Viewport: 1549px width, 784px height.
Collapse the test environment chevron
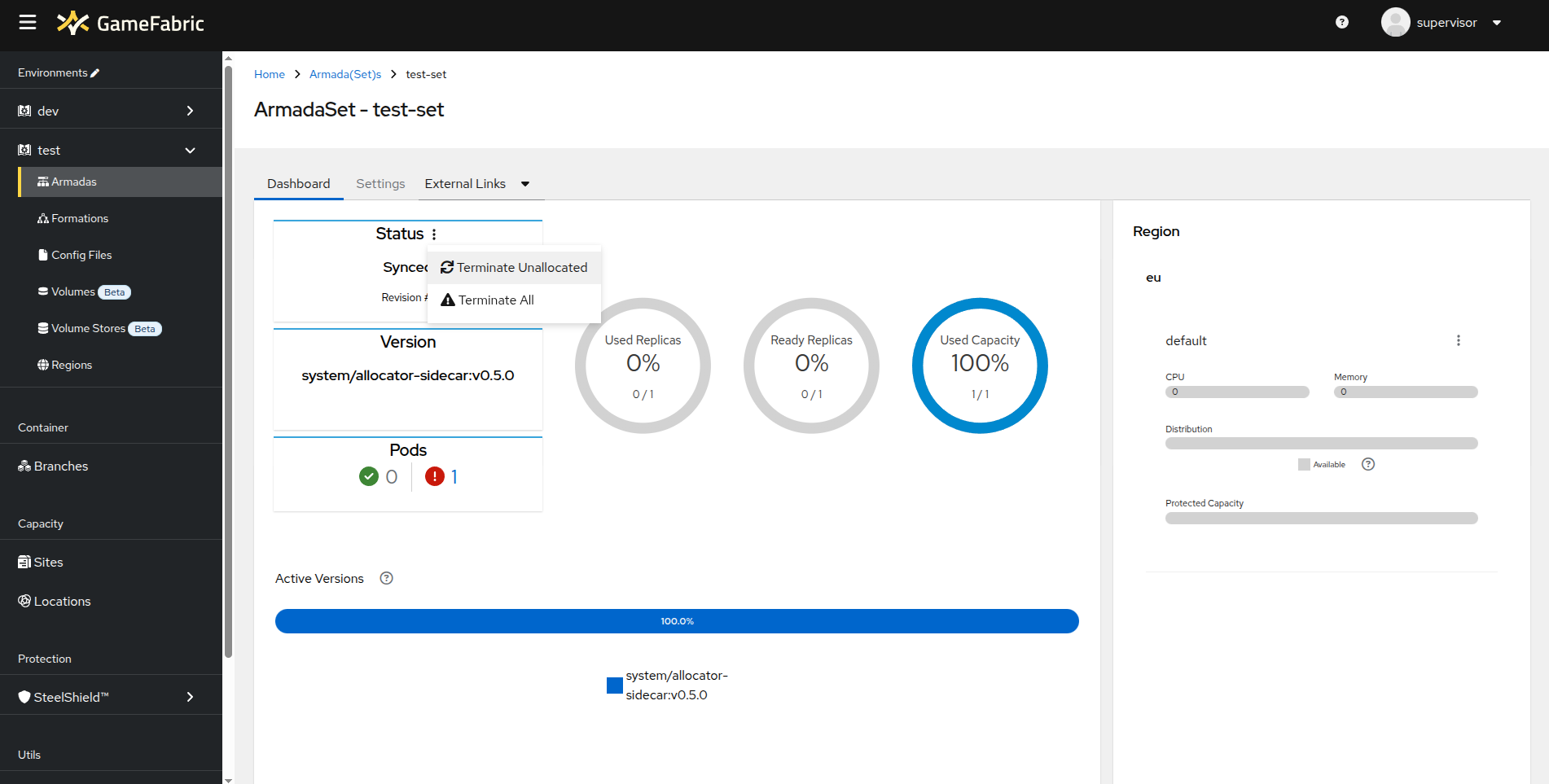[x=190, y=150]
